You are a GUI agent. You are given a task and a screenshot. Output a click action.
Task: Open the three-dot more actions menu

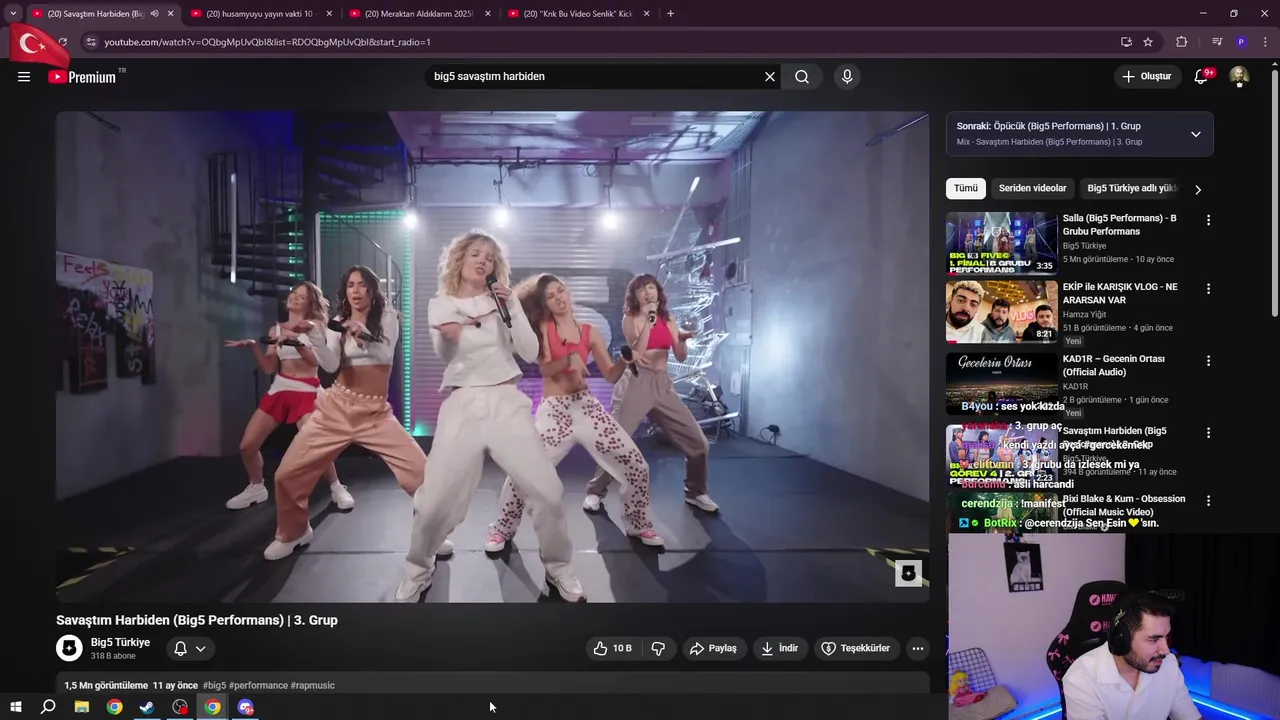point(918,648)
